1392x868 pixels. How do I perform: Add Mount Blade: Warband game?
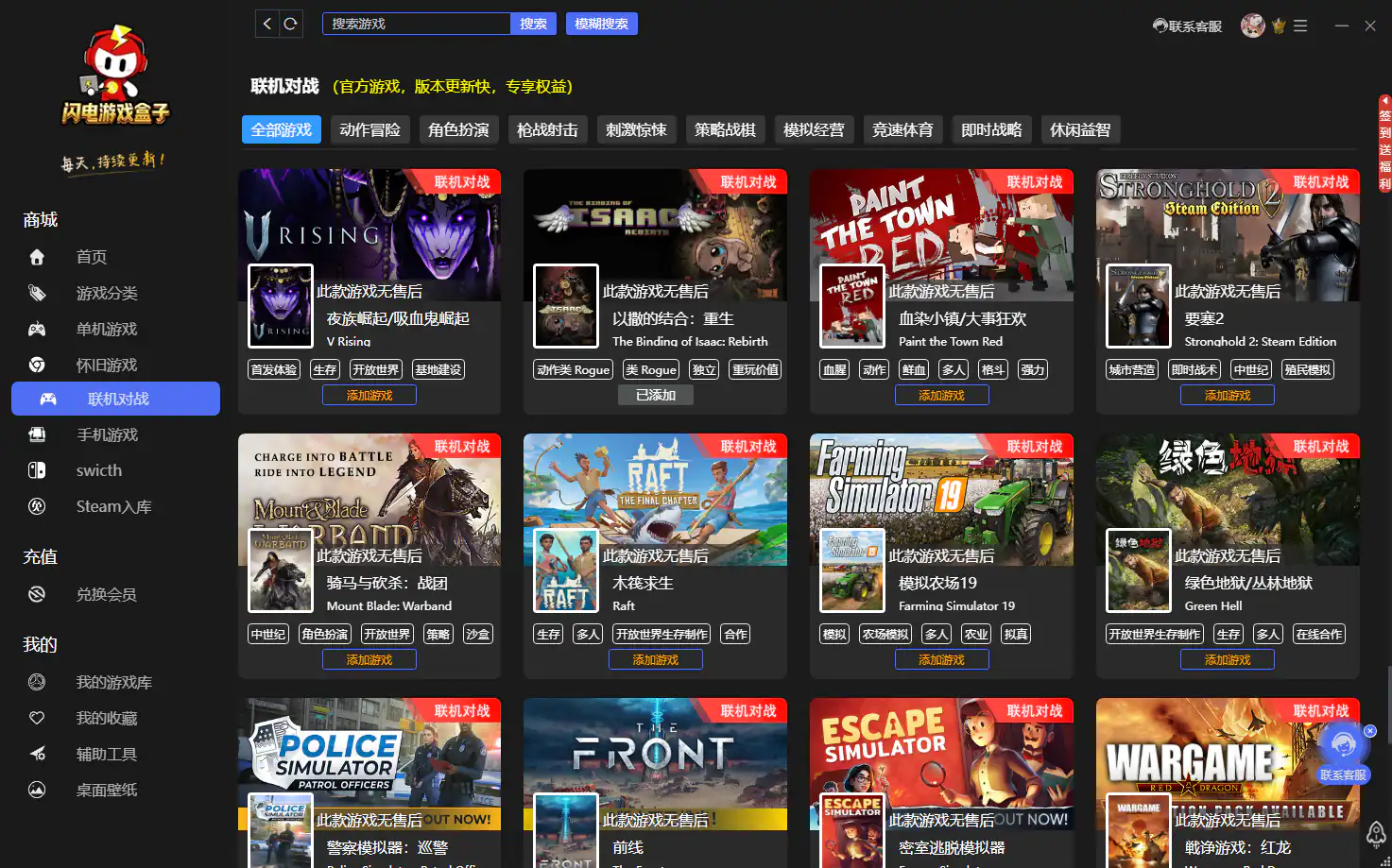(369, 659)
